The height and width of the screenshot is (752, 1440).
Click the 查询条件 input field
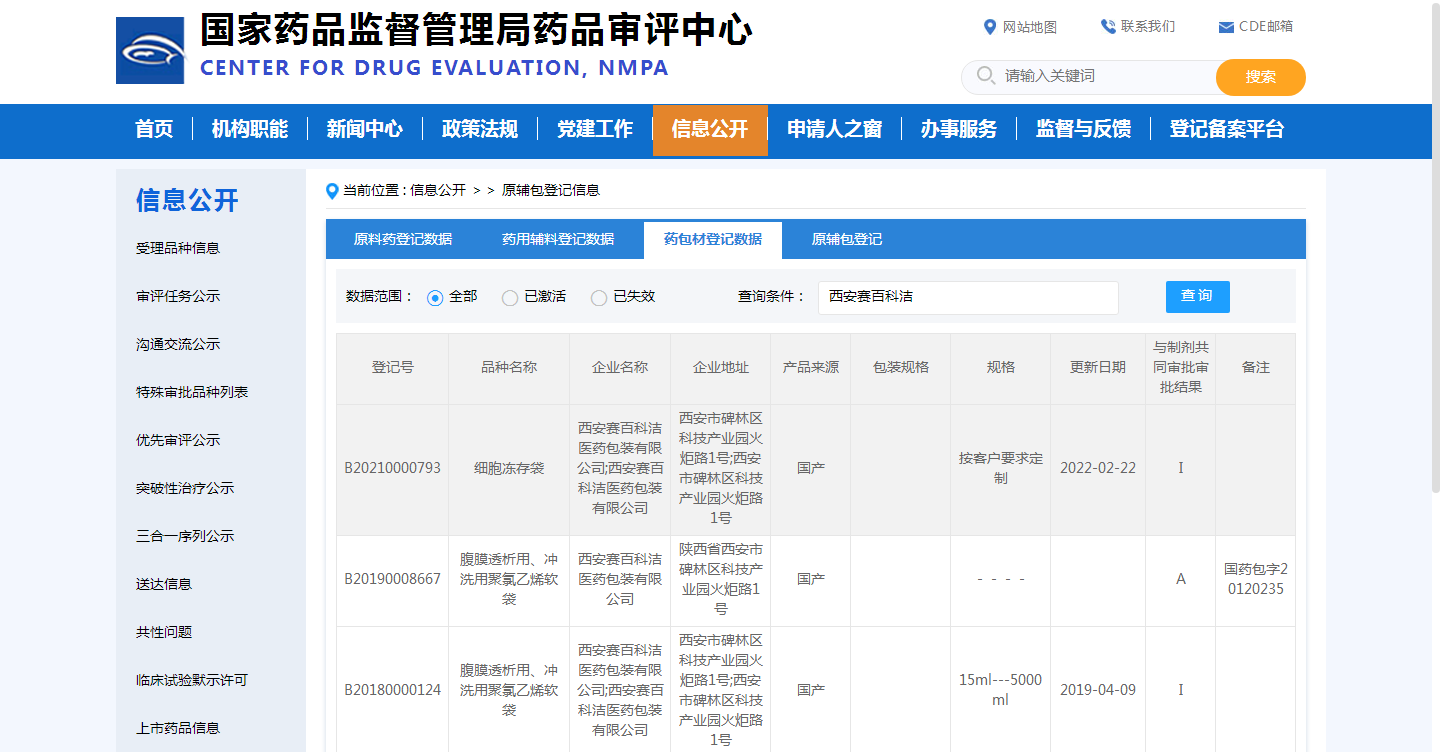tap(968, 297)
